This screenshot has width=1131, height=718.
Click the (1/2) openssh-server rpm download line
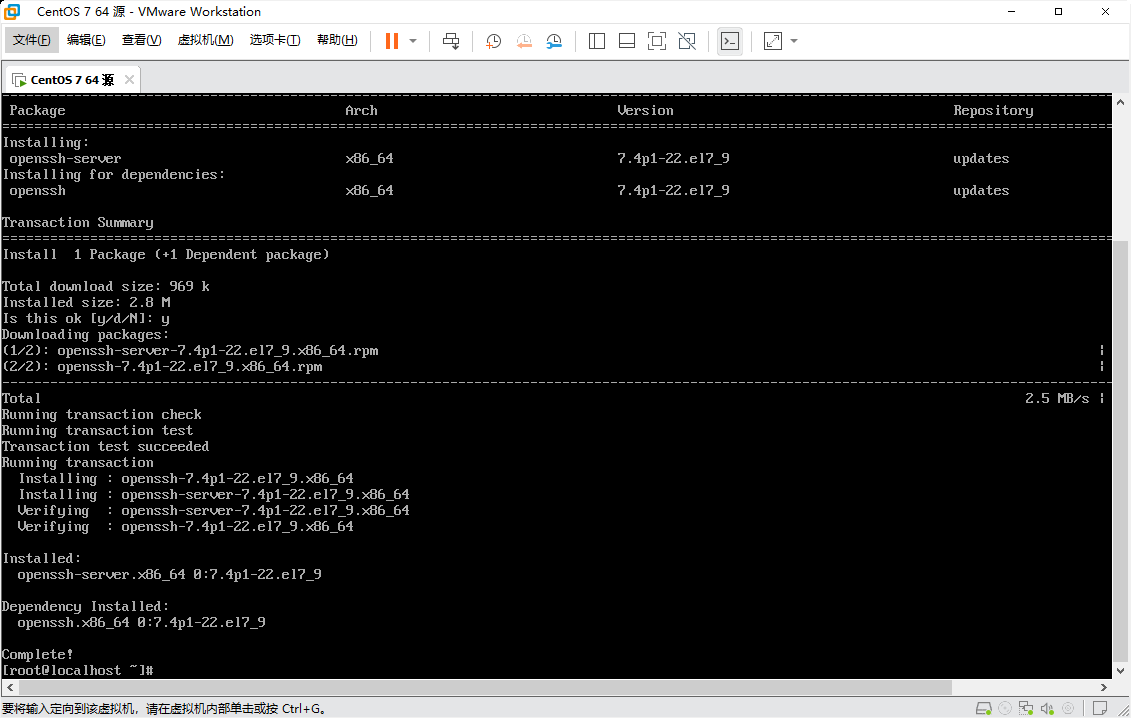coord(190,350)
